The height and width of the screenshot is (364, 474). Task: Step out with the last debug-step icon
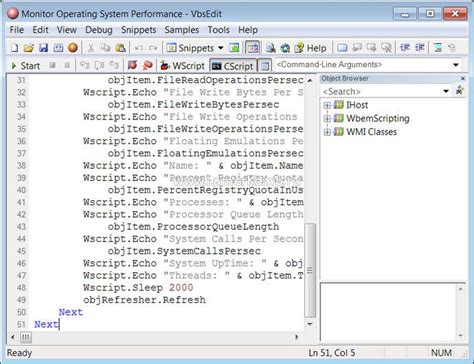[x=114, y=65]
